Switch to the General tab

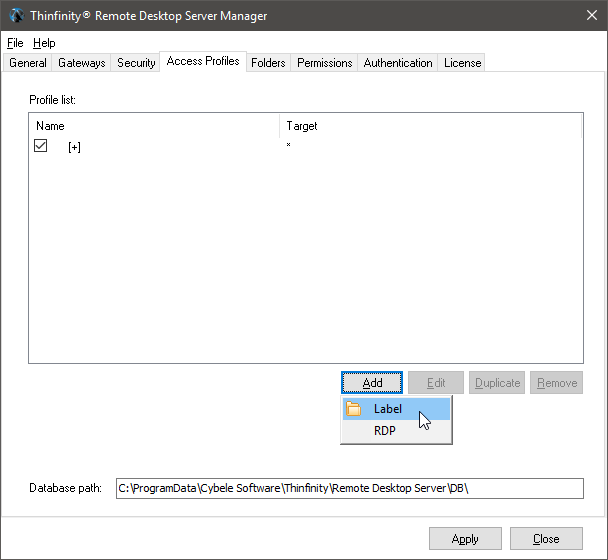(28, 63)
